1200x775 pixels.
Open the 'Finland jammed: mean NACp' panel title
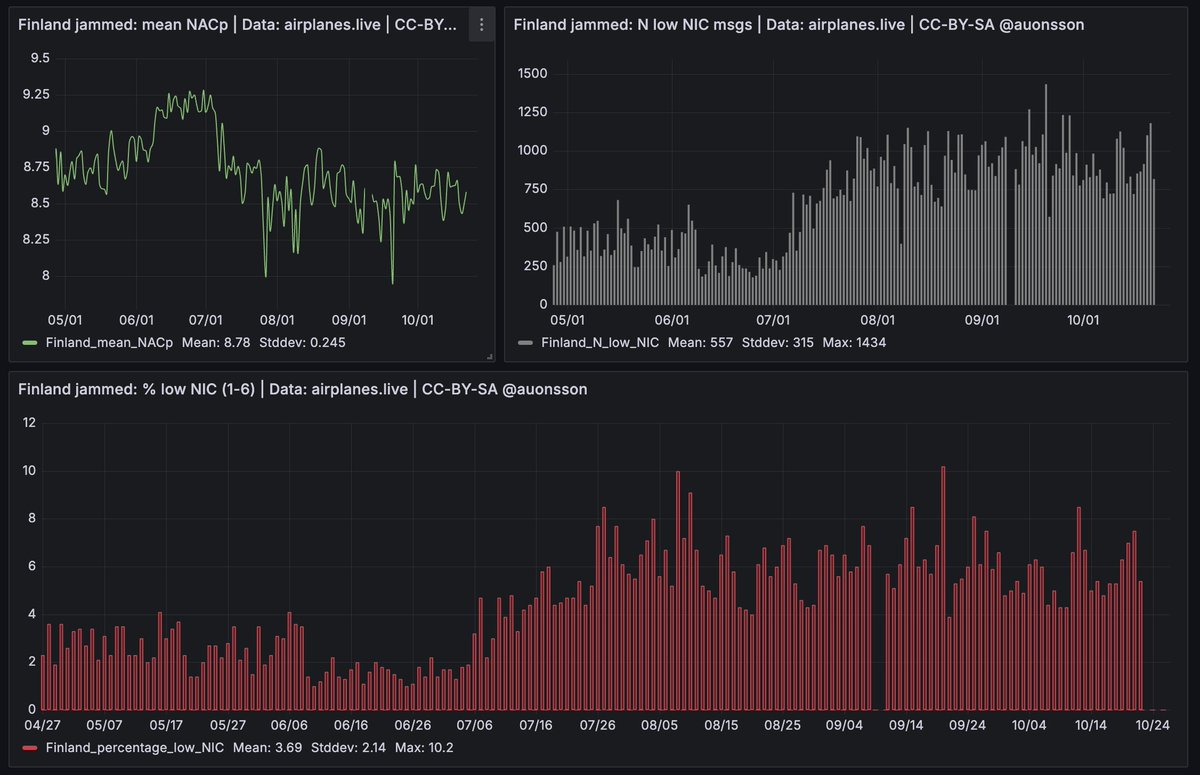click(239, 25)
